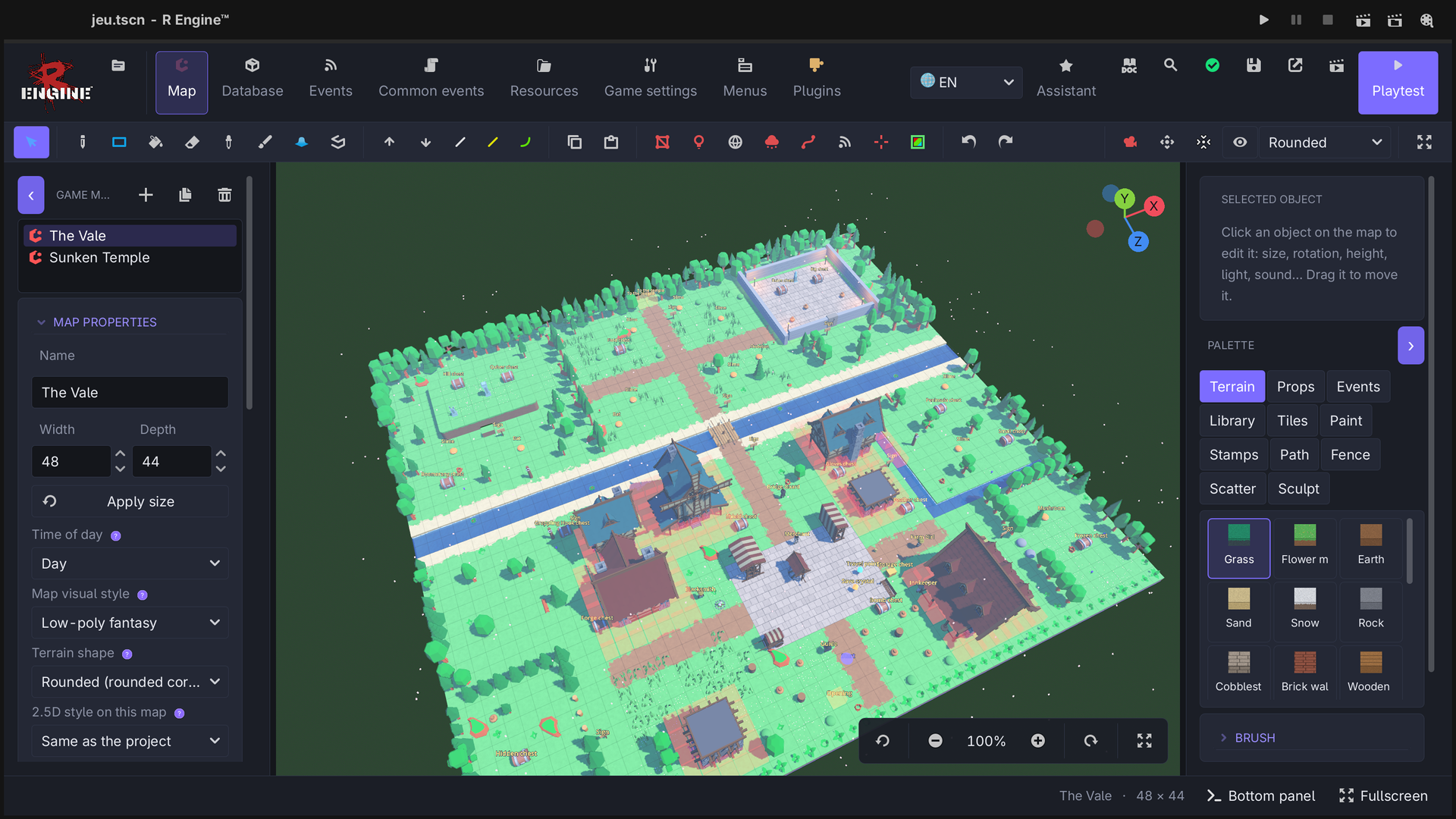Click the paste clipboard icon
This screenshot has width=1456, height=819.
[x=611, y=142]
